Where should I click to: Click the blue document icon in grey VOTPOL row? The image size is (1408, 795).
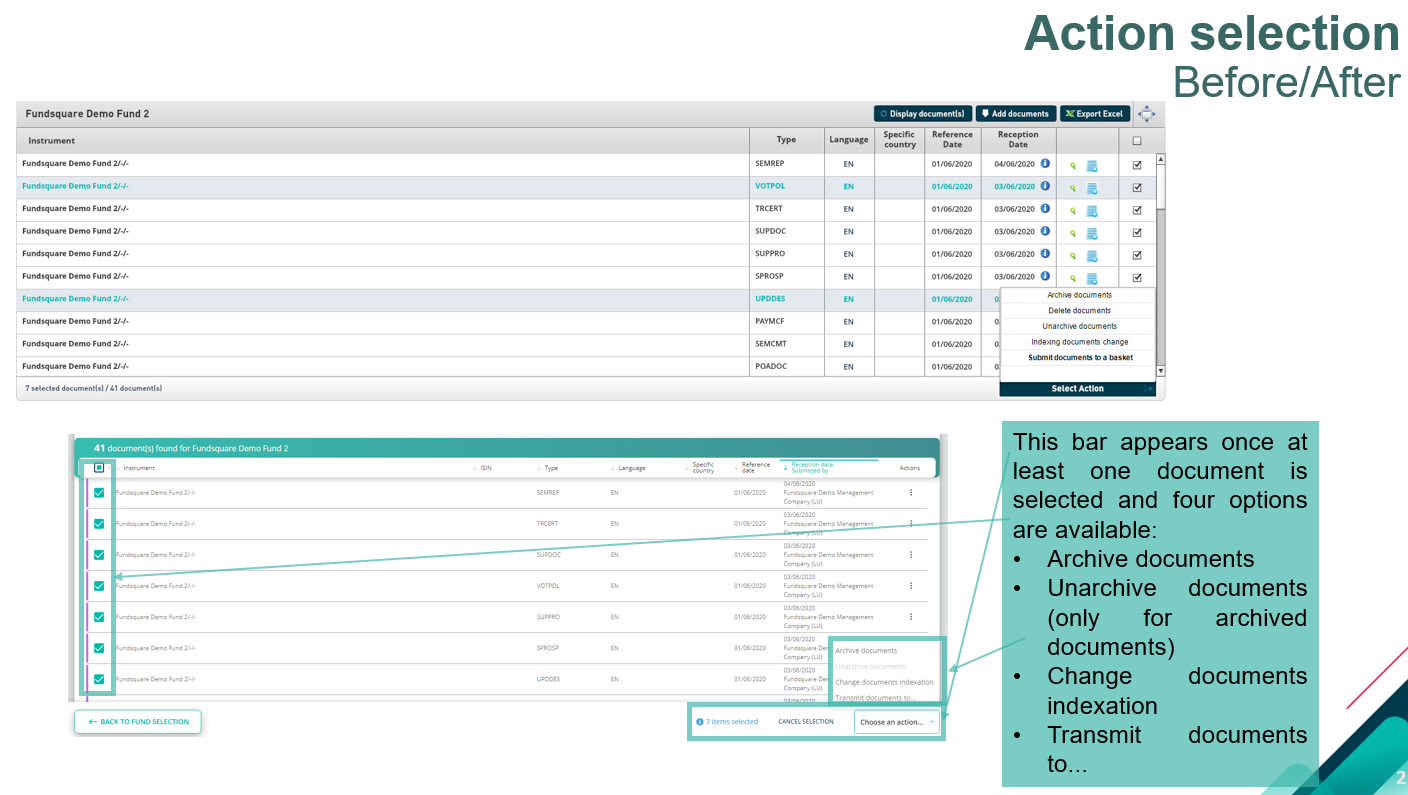[x=1092, y=188]
